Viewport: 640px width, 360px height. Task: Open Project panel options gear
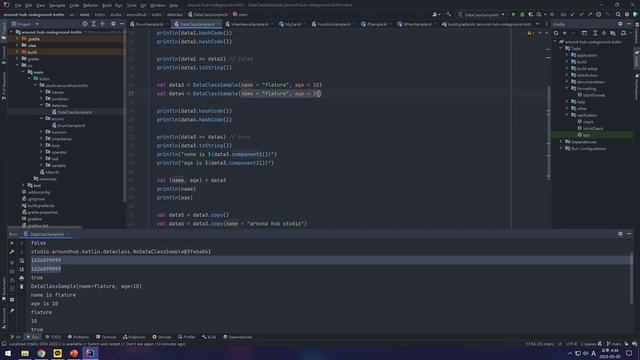click(x=113, y=24)
